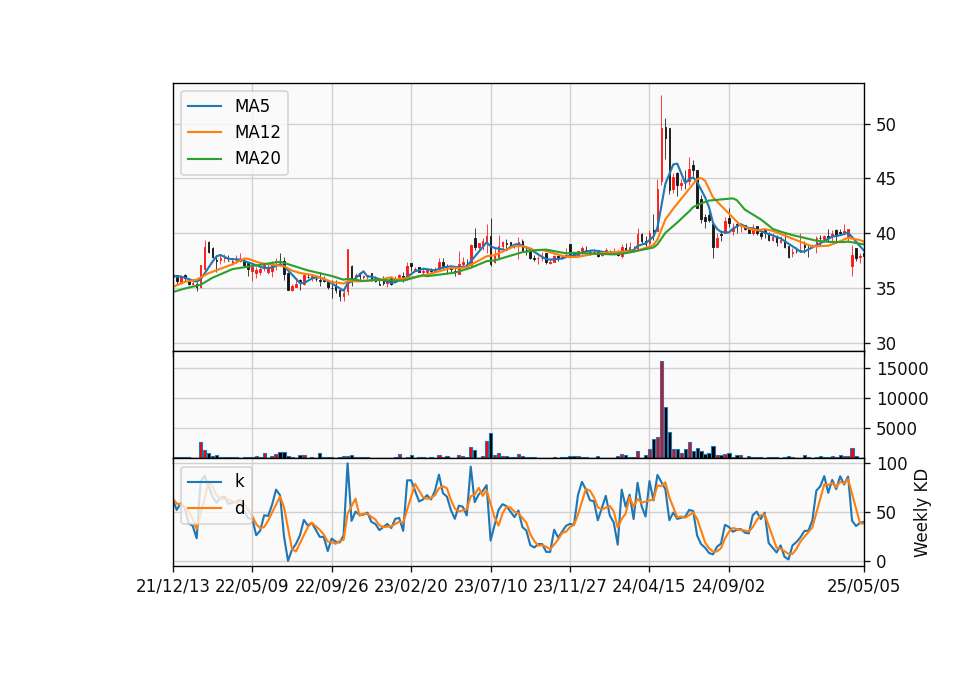Click the 22/09/26 date axis label

332,586
